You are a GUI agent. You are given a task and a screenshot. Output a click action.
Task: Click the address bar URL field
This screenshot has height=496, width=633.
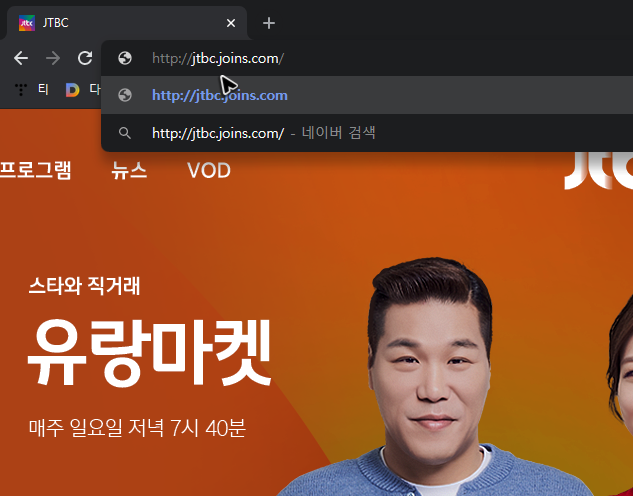[367, 59]
